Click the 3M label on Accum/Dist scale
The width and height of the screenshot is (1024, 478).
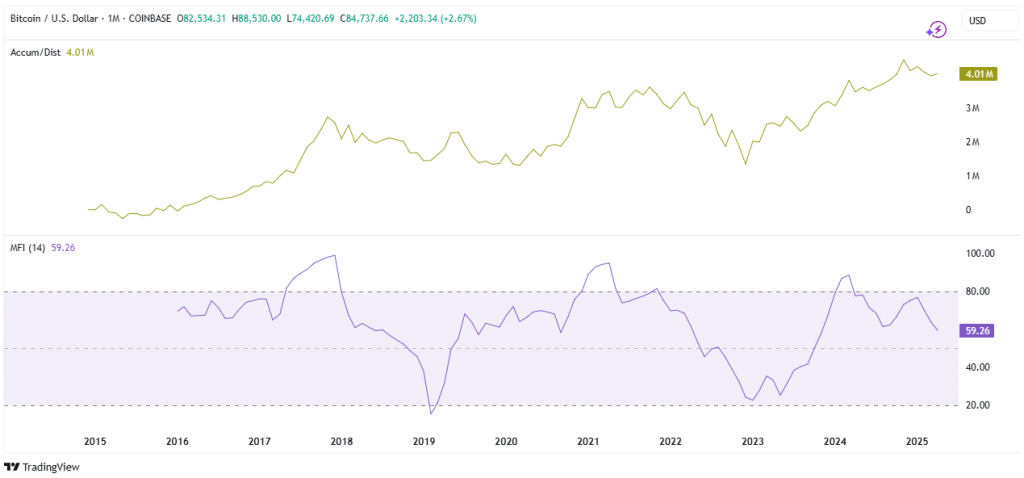click(x=974, y=108)
